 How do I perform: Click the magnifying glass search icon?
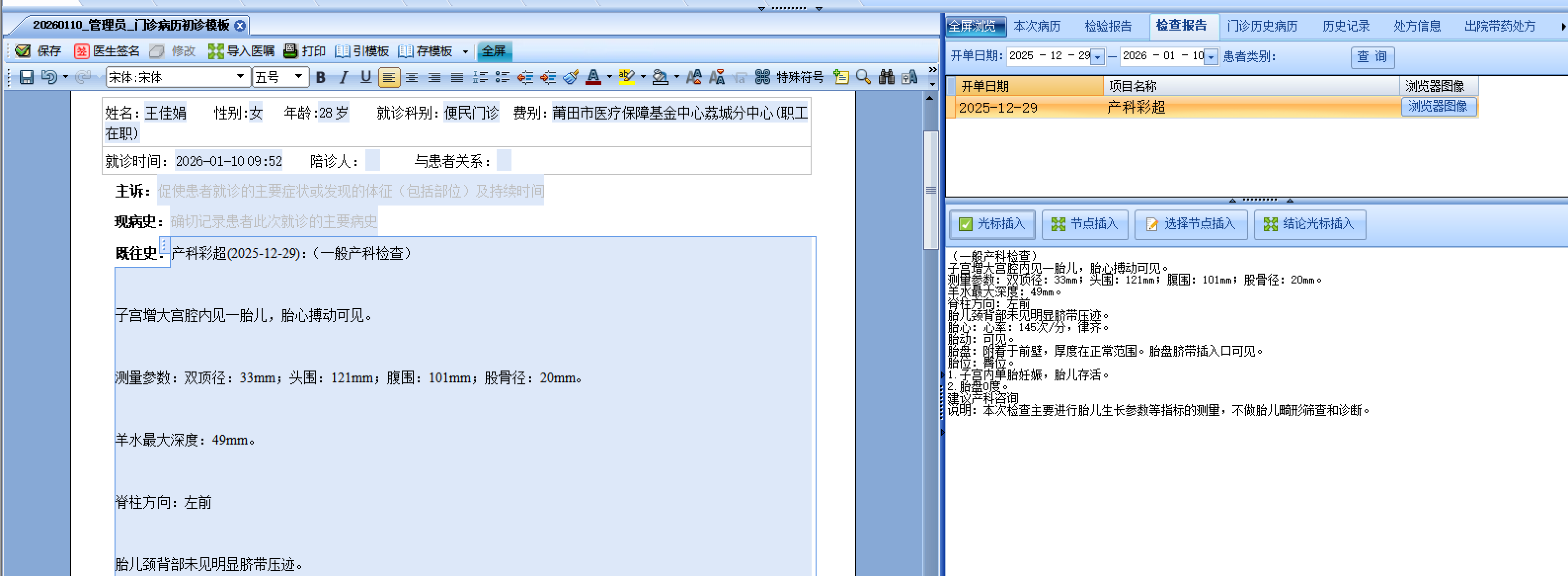coord(863,78)
